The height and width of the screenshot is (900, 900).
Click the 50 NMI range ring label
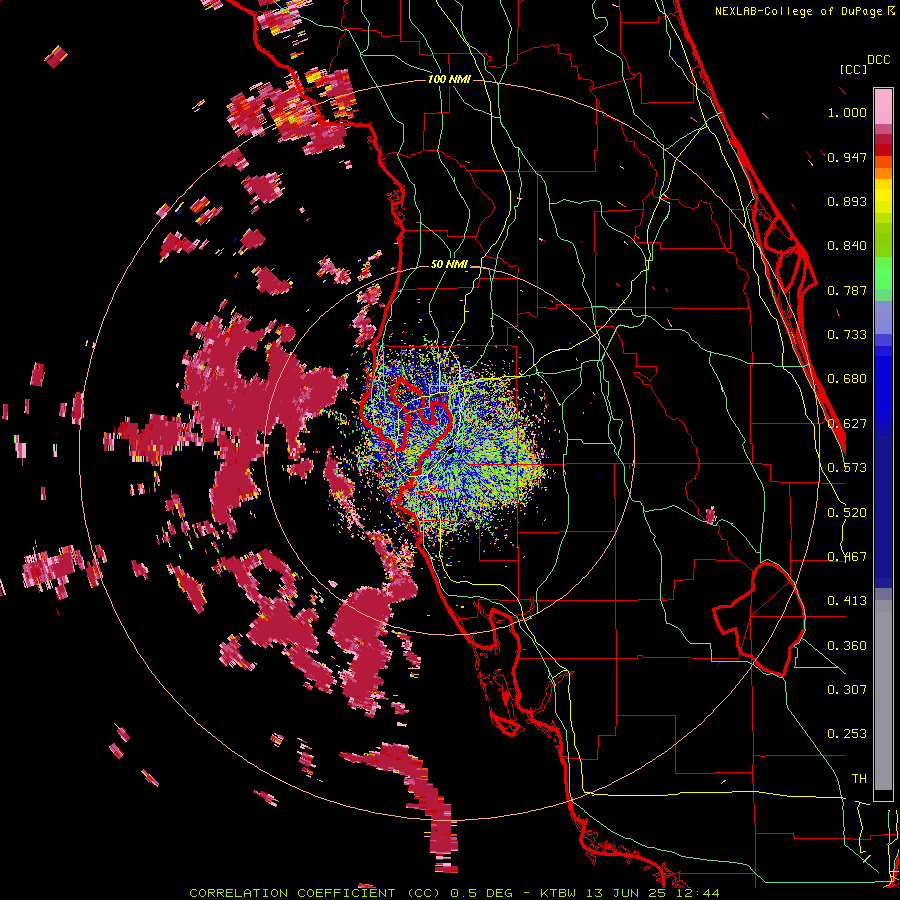pos(449,265)
